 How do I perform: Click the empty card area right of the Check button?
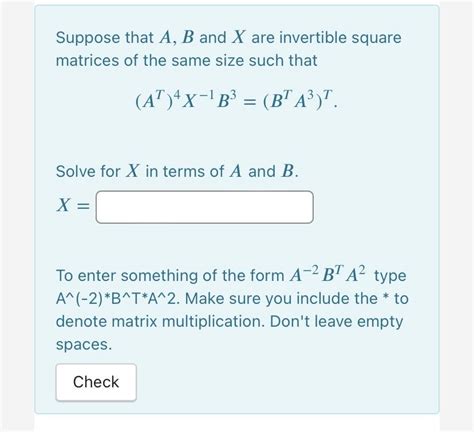pos(287,382)
